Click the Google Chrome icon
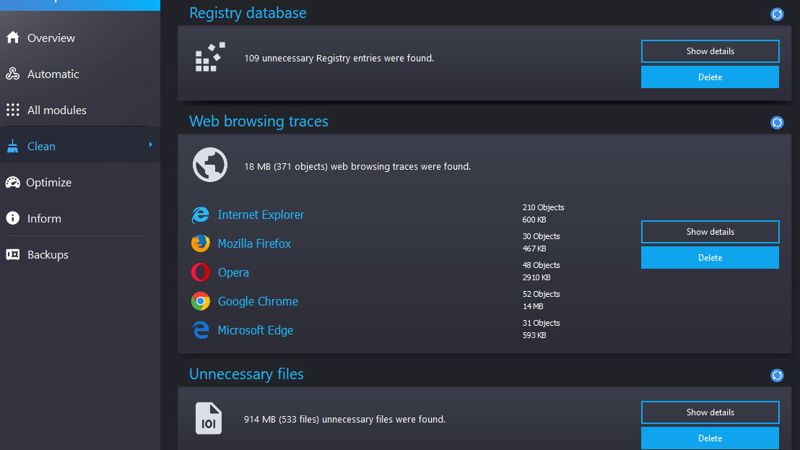 click(x=201, y=301)
